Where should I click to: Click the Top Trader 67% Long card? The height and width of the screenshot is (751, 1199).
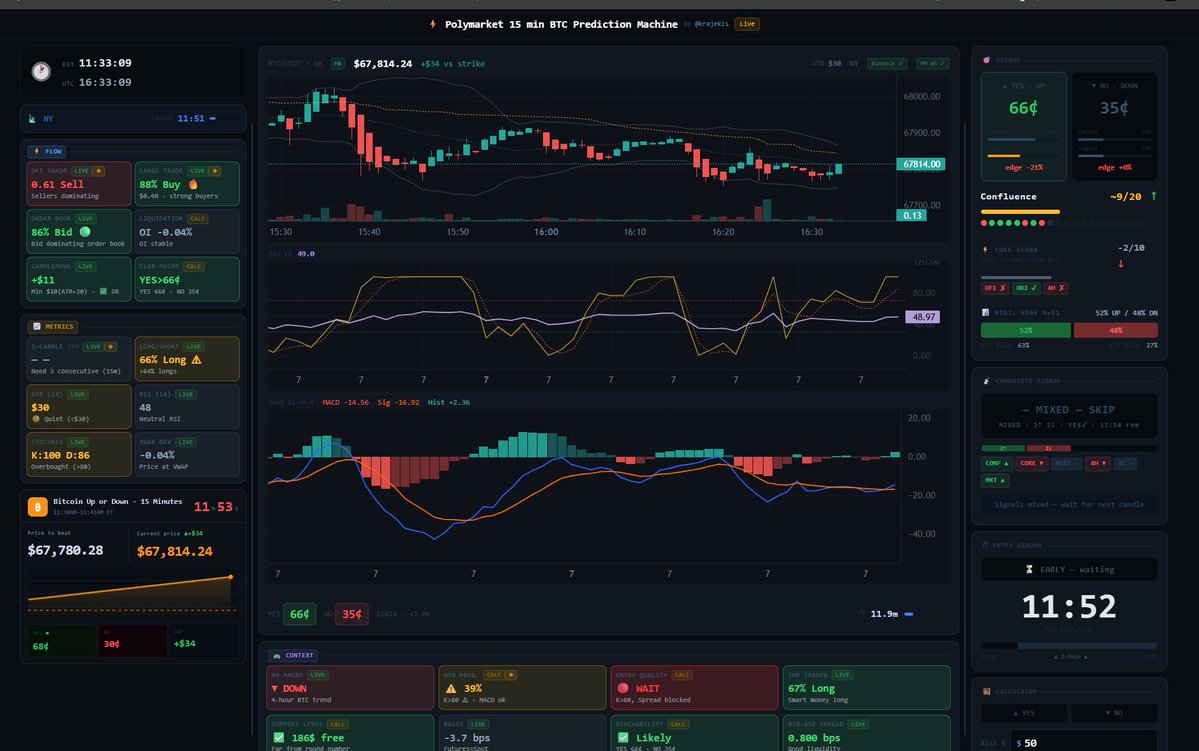866,688
